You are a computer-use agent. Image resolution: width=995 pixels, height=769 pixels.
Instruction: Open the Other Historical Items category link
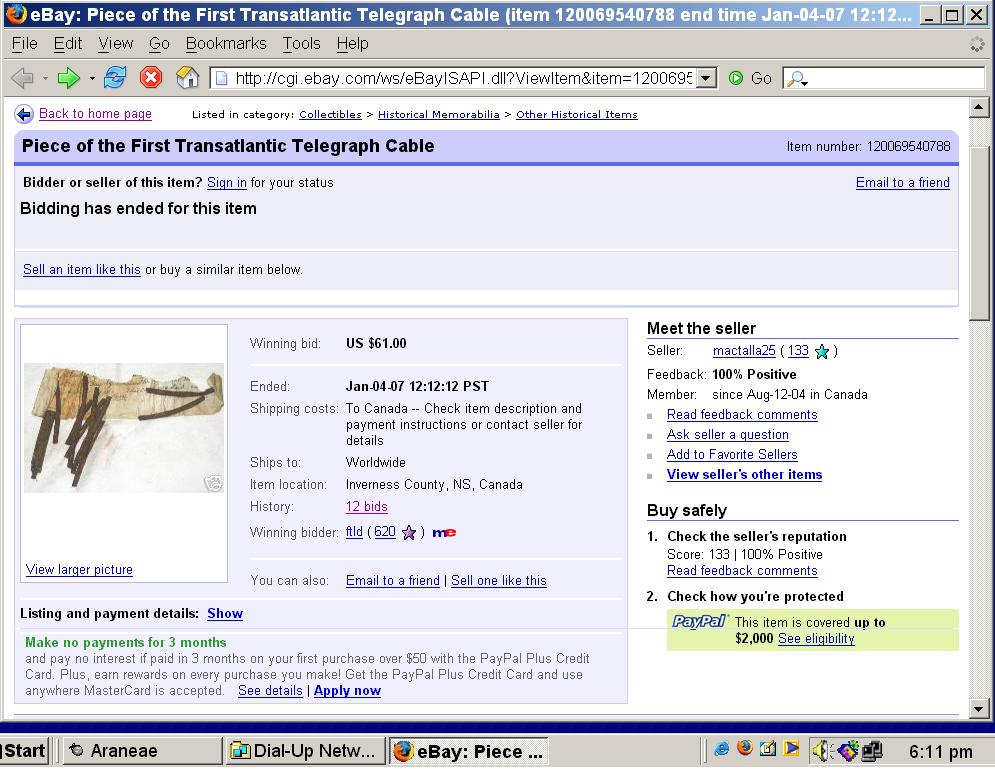[x=577, y=114]
